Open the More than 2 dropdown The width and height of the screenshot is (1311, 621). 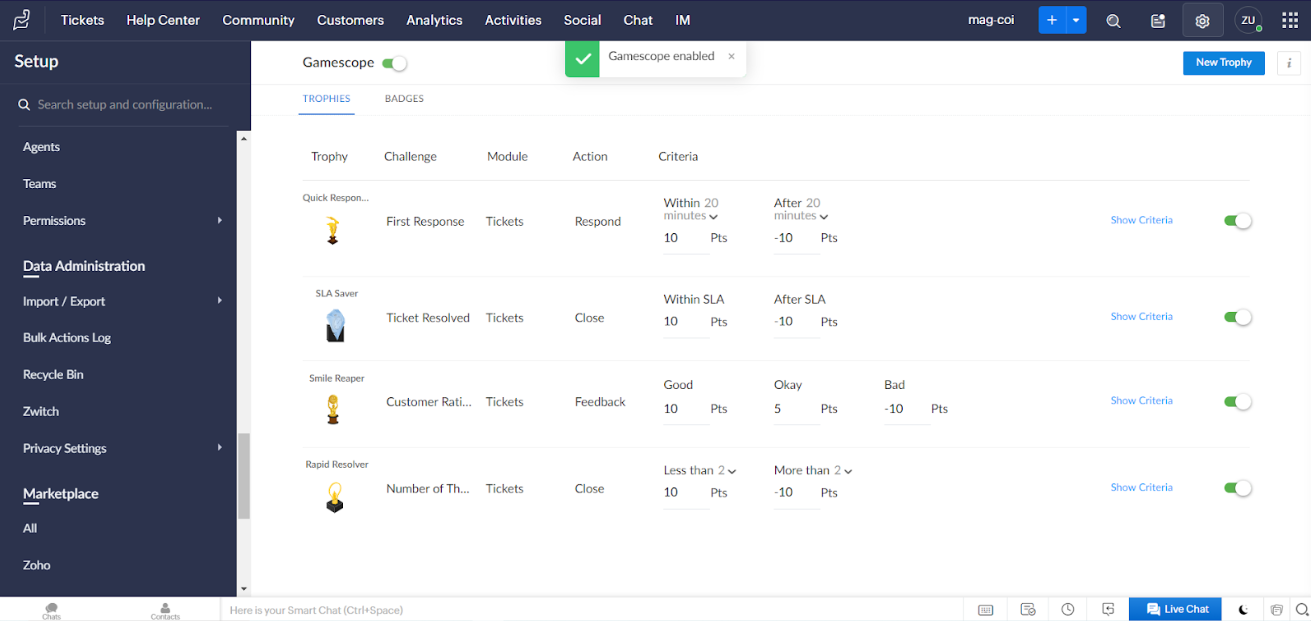coord(848,471)
